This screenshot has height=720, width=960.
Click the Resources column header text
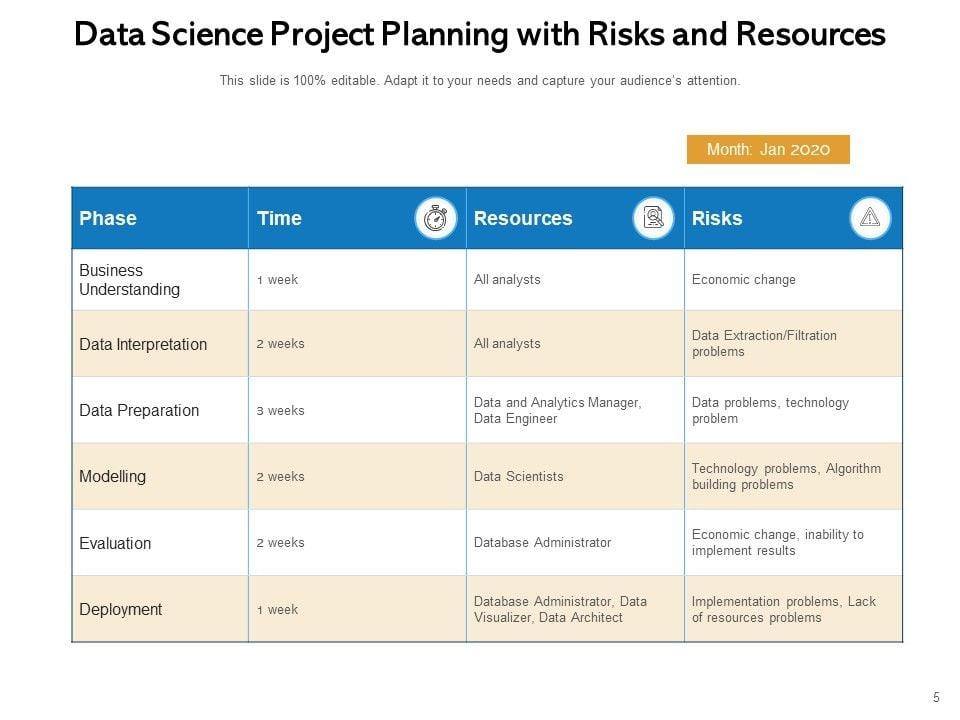523,218
